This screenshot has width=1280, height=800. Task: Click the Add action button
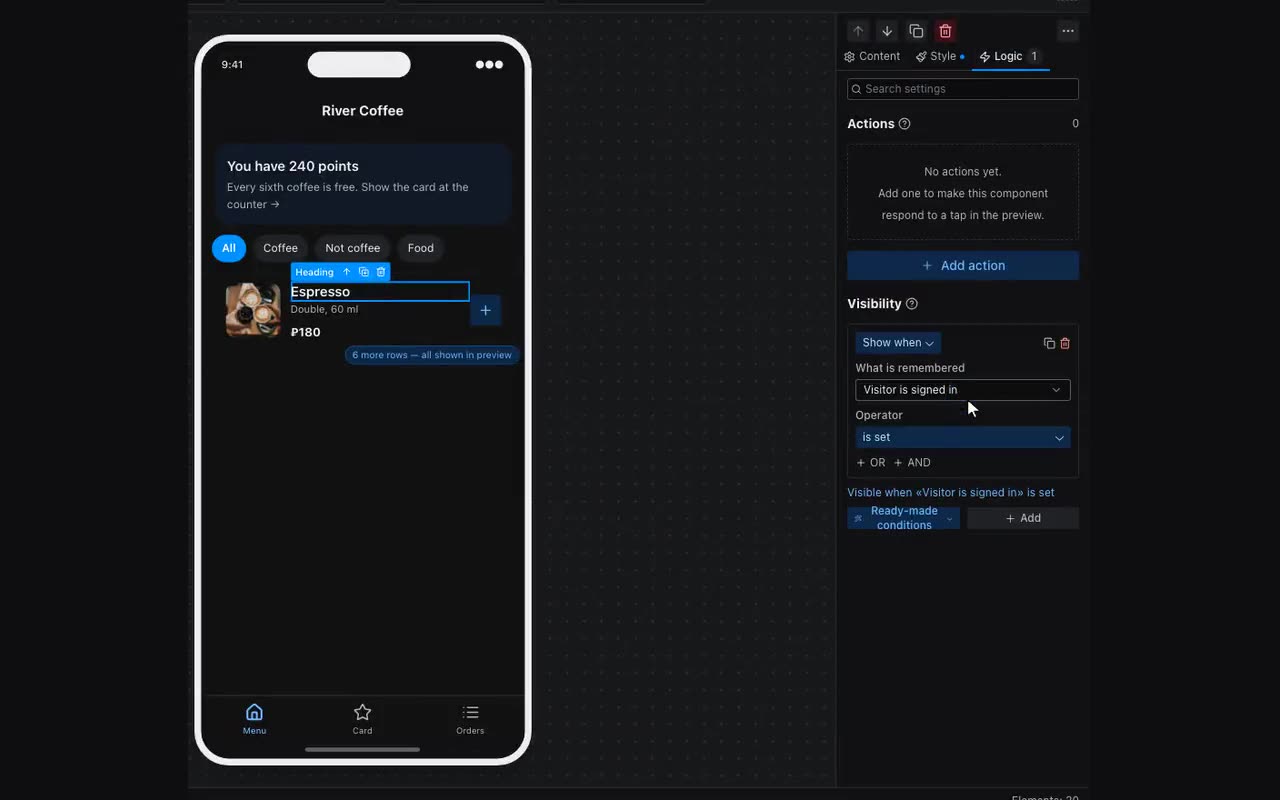tap(963, 265)
